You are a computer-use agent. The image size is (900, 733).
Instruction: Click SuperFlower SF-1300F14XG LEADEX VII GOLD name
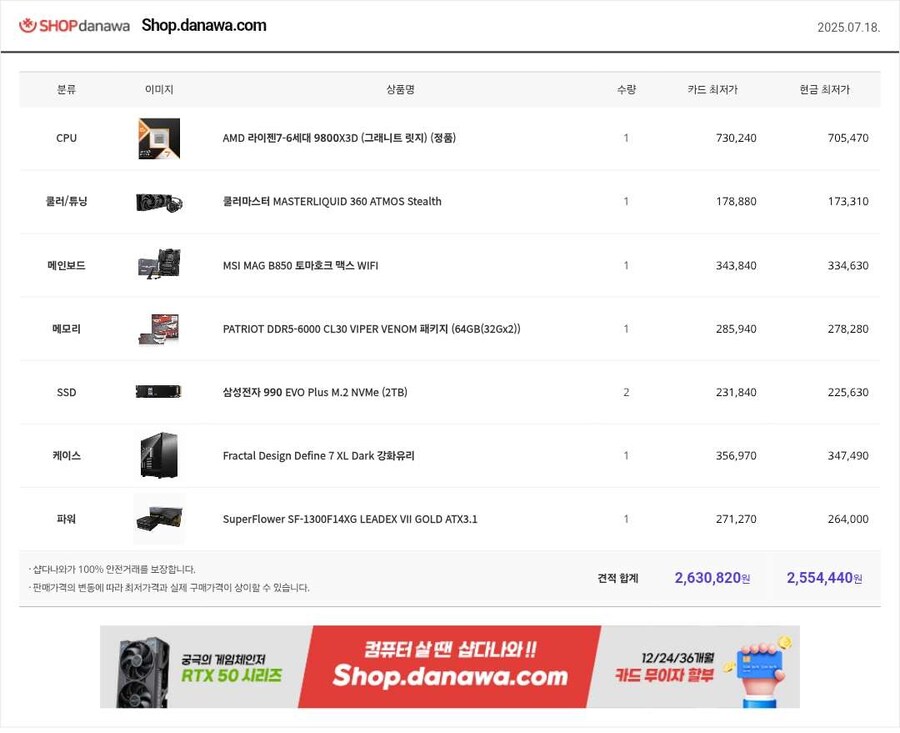coord(350,519)
